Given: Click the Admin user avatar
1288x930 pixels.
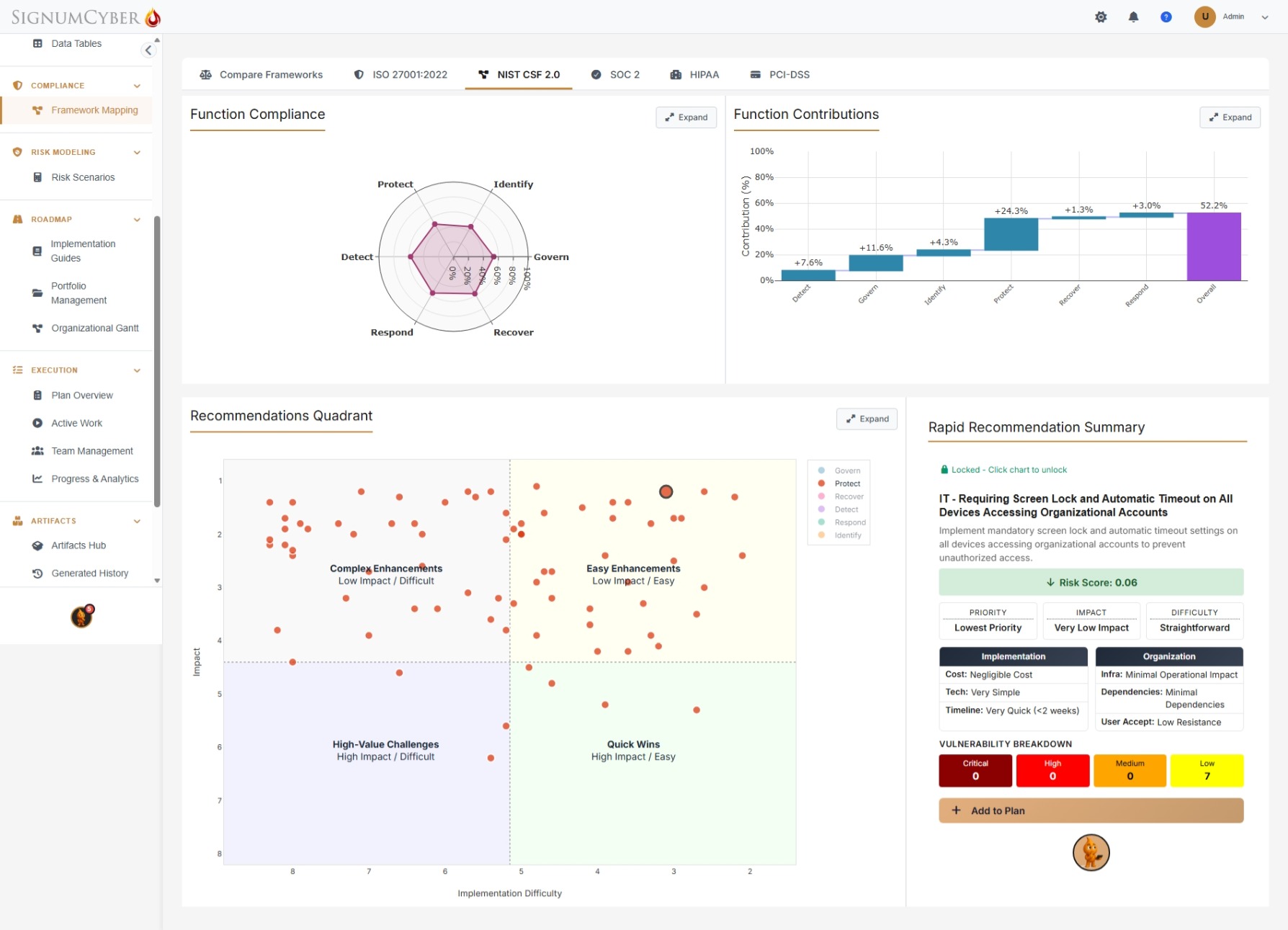Looking at the screenshot, I should (x=1204, y=17).
